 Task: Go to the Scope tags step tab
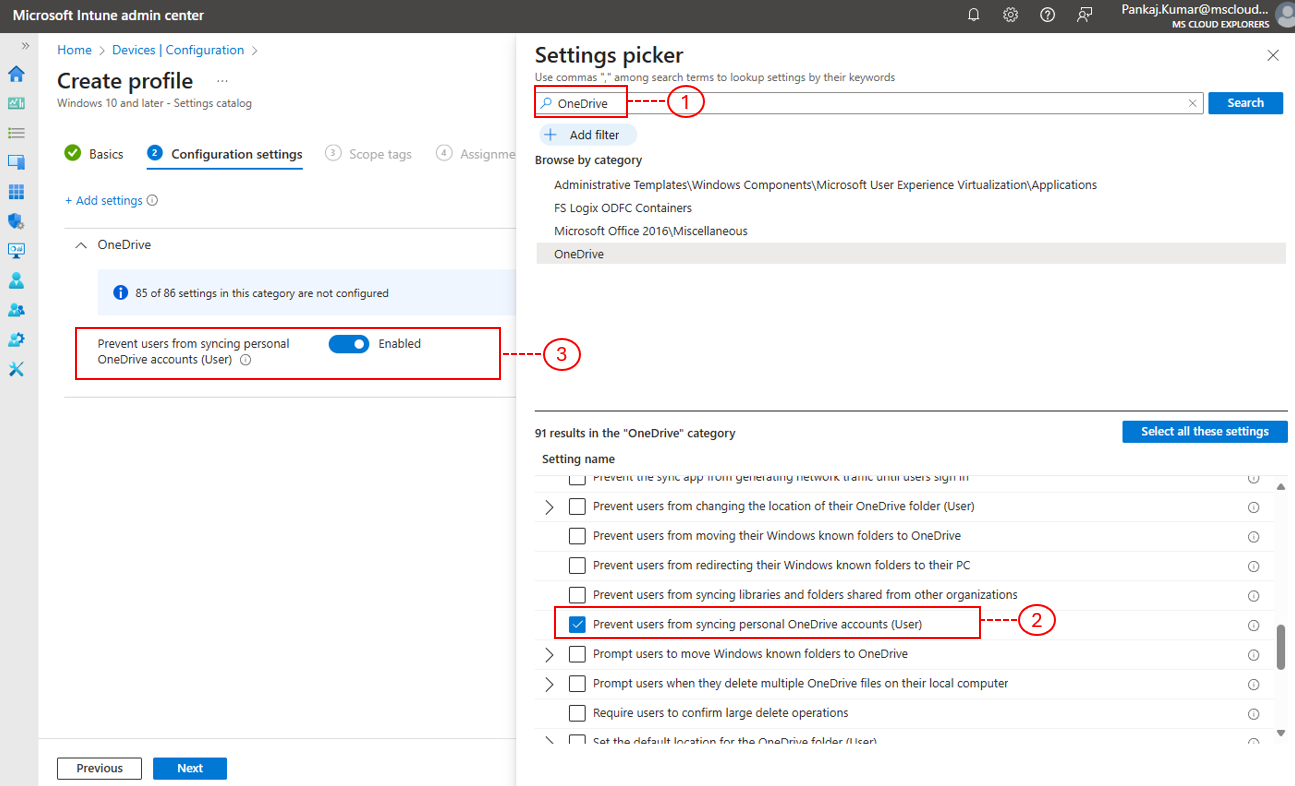pyautogui.click(x=368, y=154)
